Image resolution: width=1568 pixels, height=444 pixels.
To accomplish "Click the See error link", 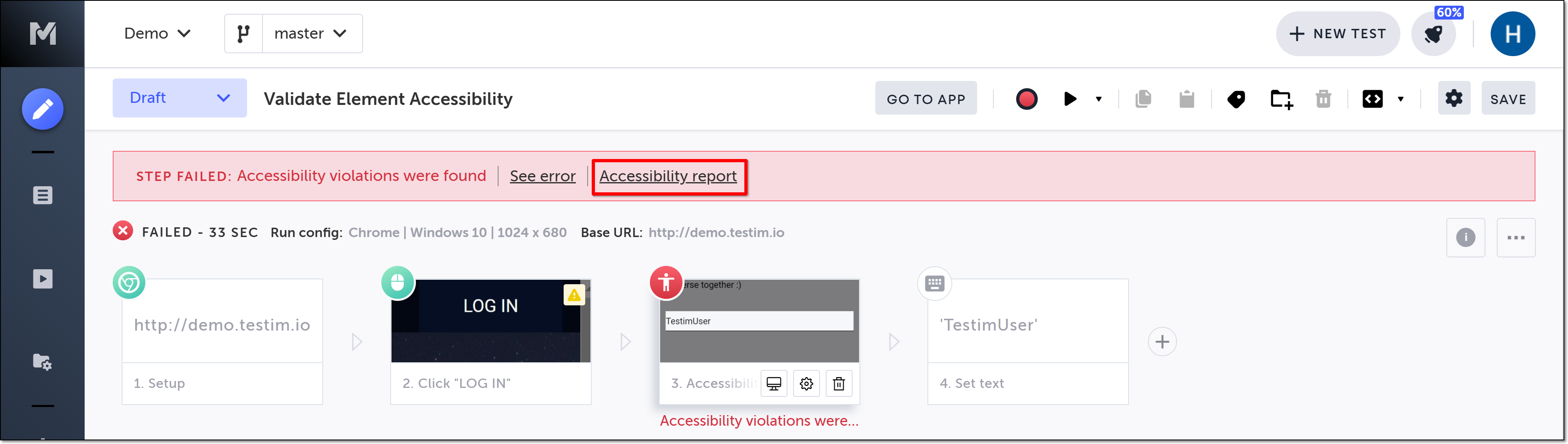I will point(542,176).
